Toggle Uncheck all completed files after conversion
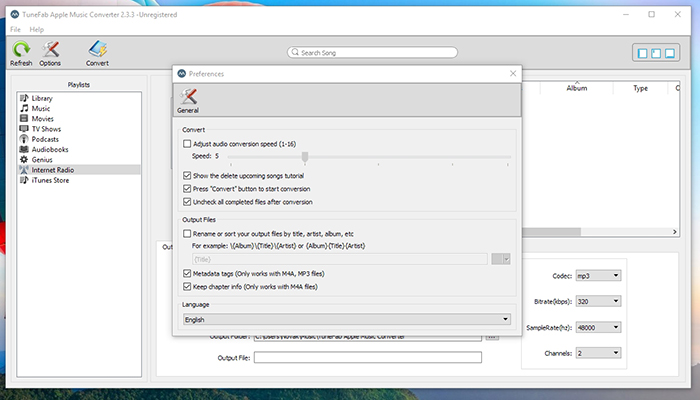Viewport: 700px width, 400px height. [x=187, y=201]
